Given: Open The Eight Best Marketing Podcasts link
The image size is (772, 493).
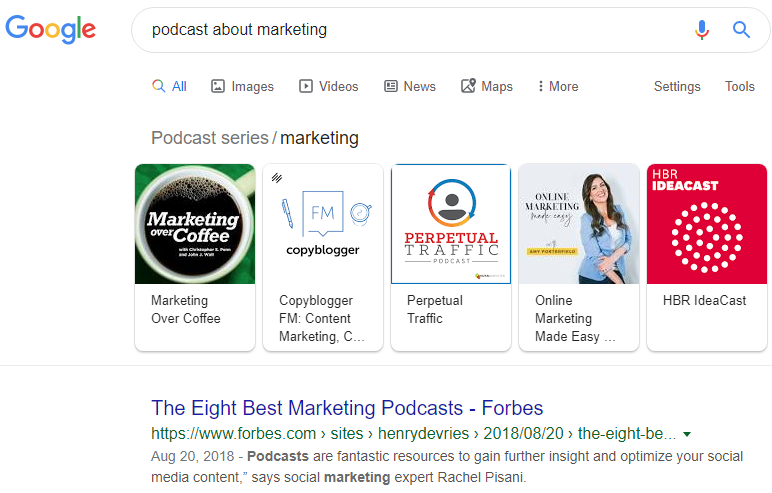Looking at the screenshot, I should pyautogui.click(x=347, y=408).
